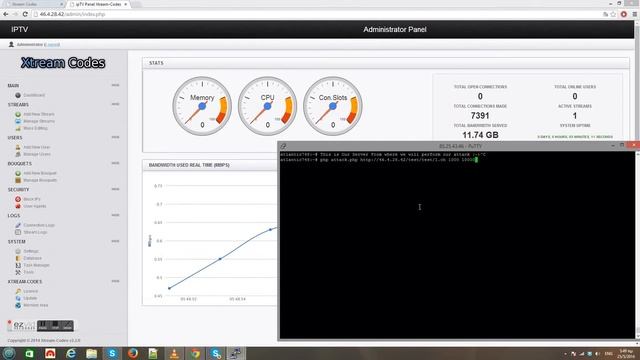Click the STATS panel header
This screenshot has width=640, height=360.
coord(385,63)
